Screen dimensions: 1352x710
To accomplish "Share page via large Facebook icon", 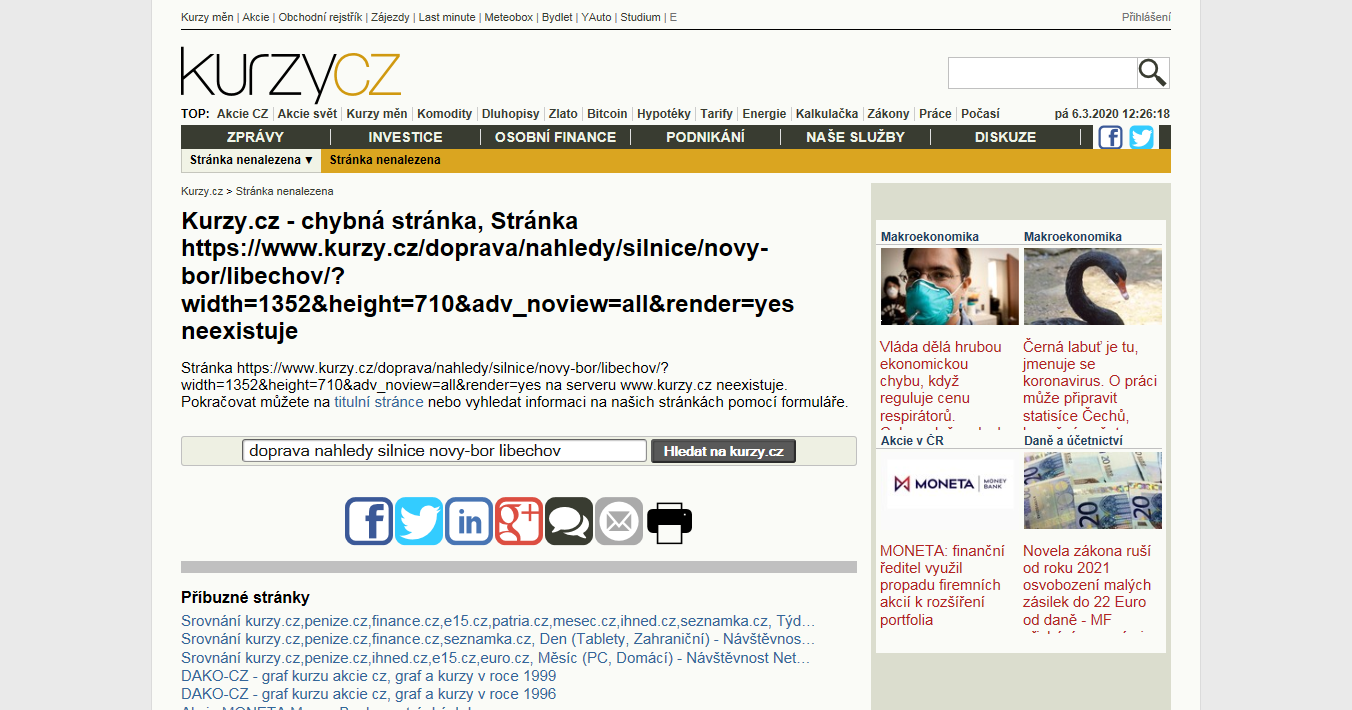I will tap(369, 521).
